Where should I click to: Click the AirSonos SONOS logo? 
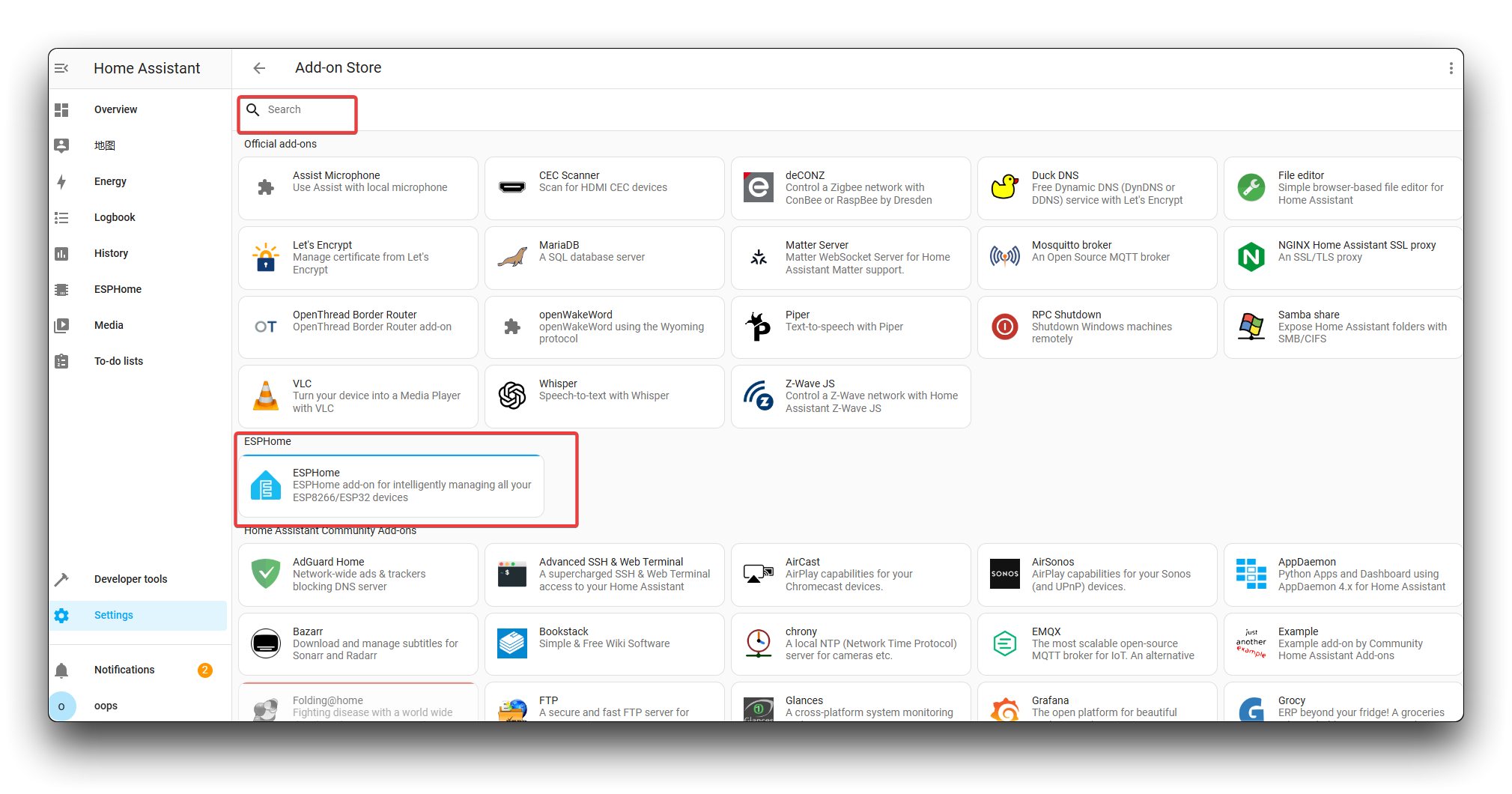[x=1005, y=575]
